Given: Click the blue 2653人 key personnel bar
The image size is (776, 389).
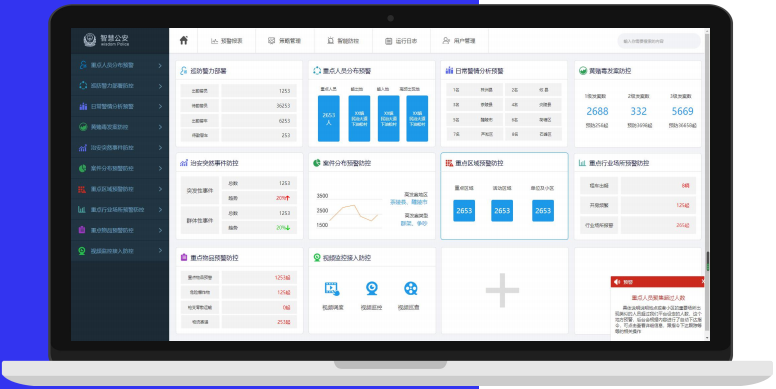Looking at the screenshot, I should pyautogui.click(x=329, y=119).
